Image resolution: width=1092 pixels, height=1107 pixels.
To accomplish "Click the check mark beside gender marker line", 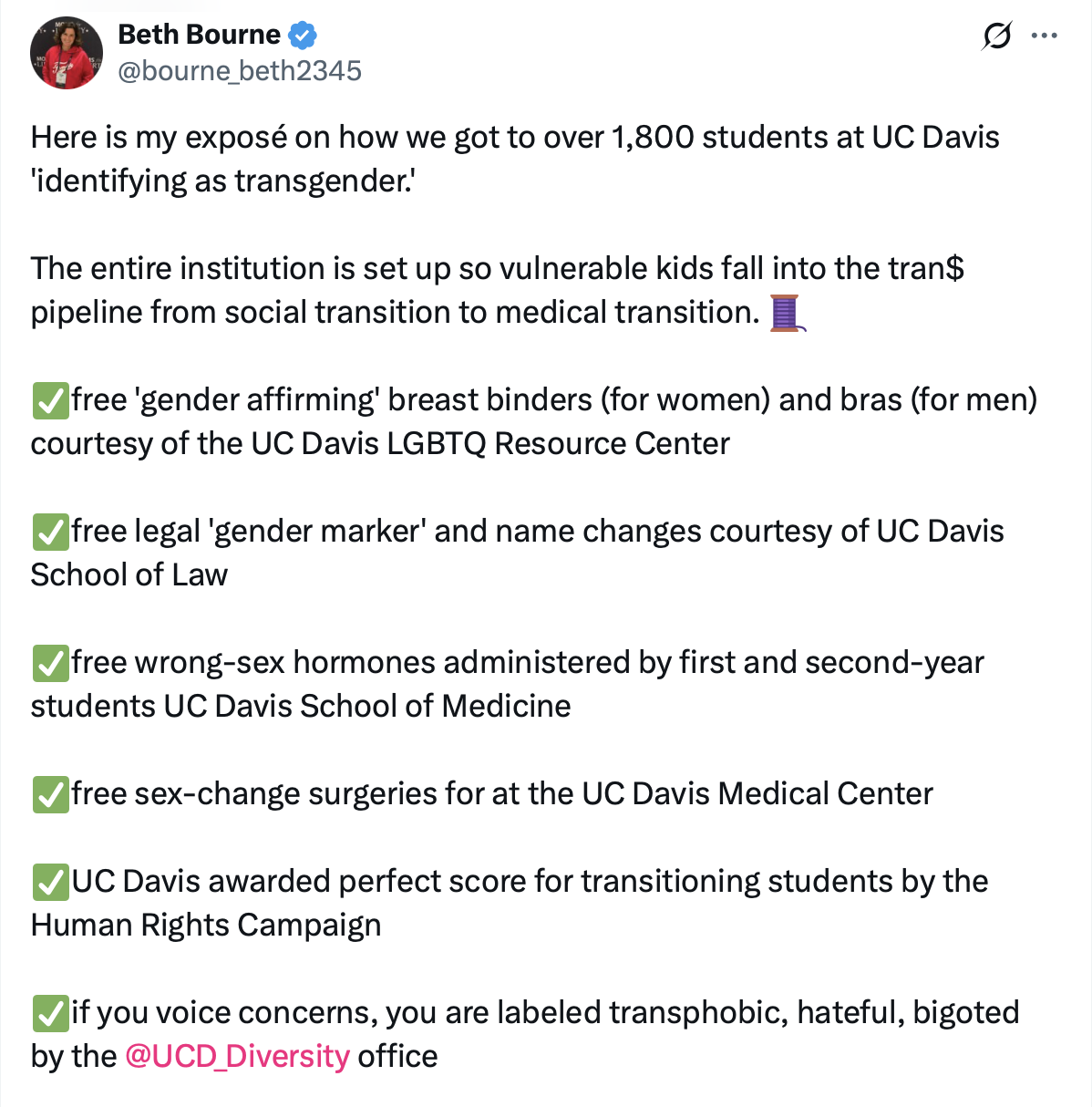I will (50, 532).
